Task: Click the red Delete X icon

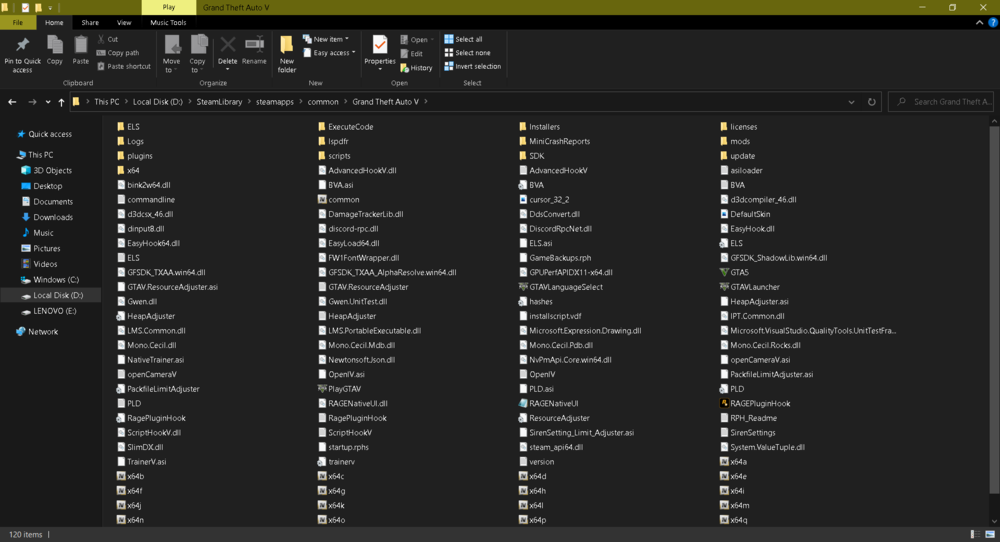Action: [228, 45]
